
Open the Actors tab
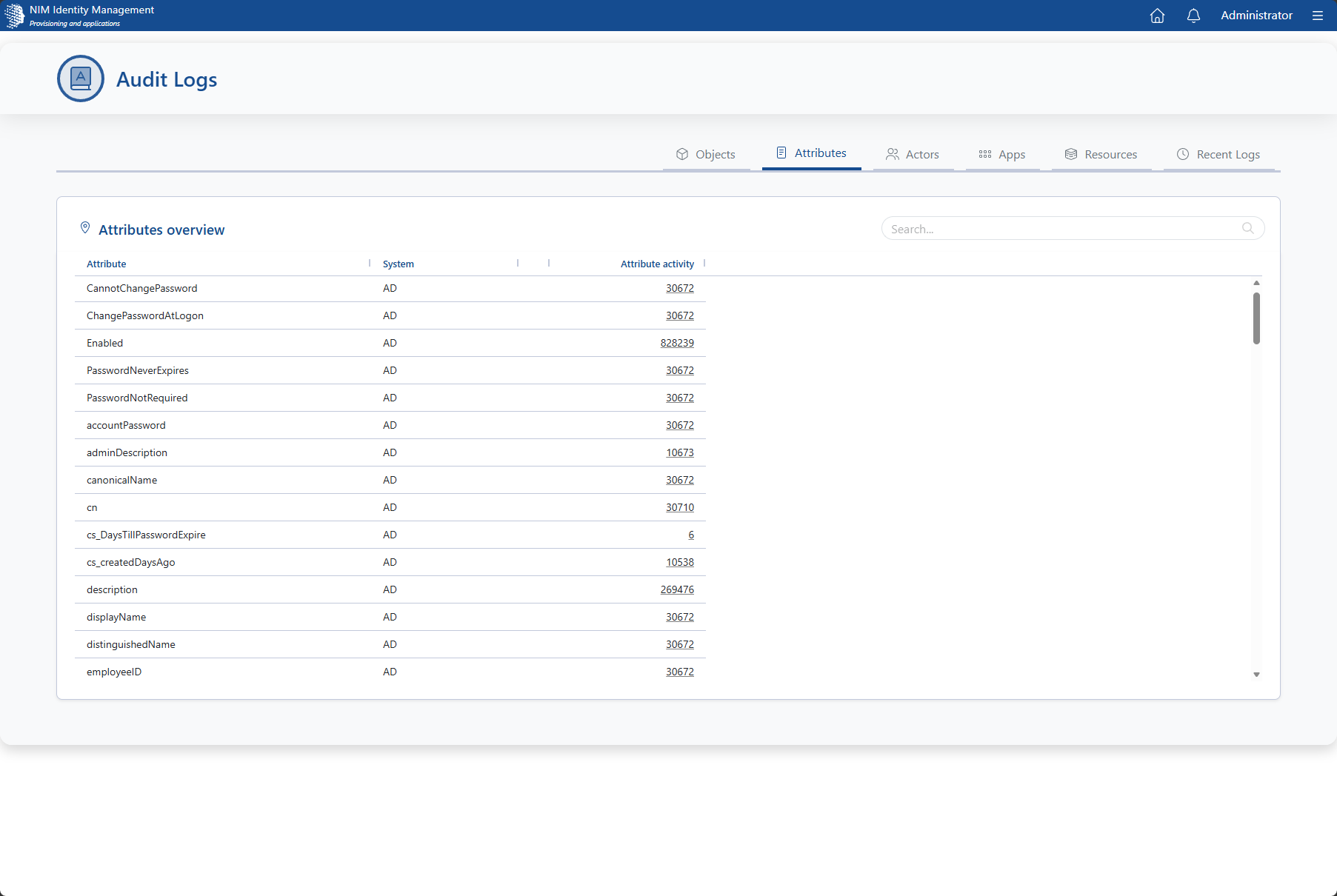(913, 154)
